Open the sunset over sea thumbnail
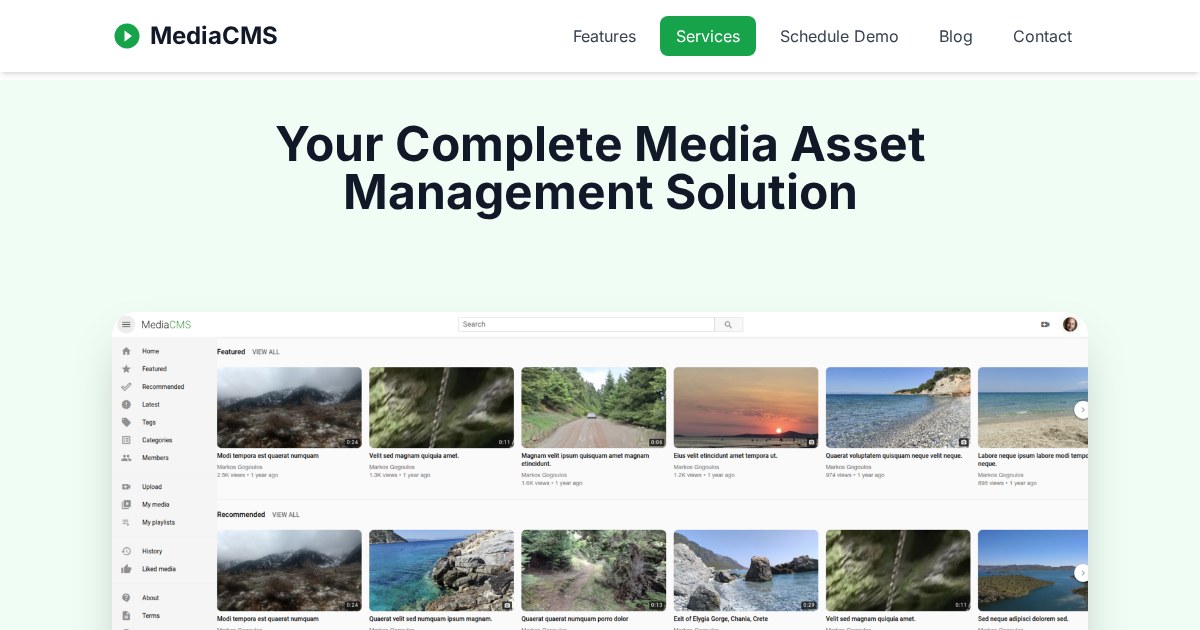The height and width of the screenshot is (630, 1200). (746, 407)
